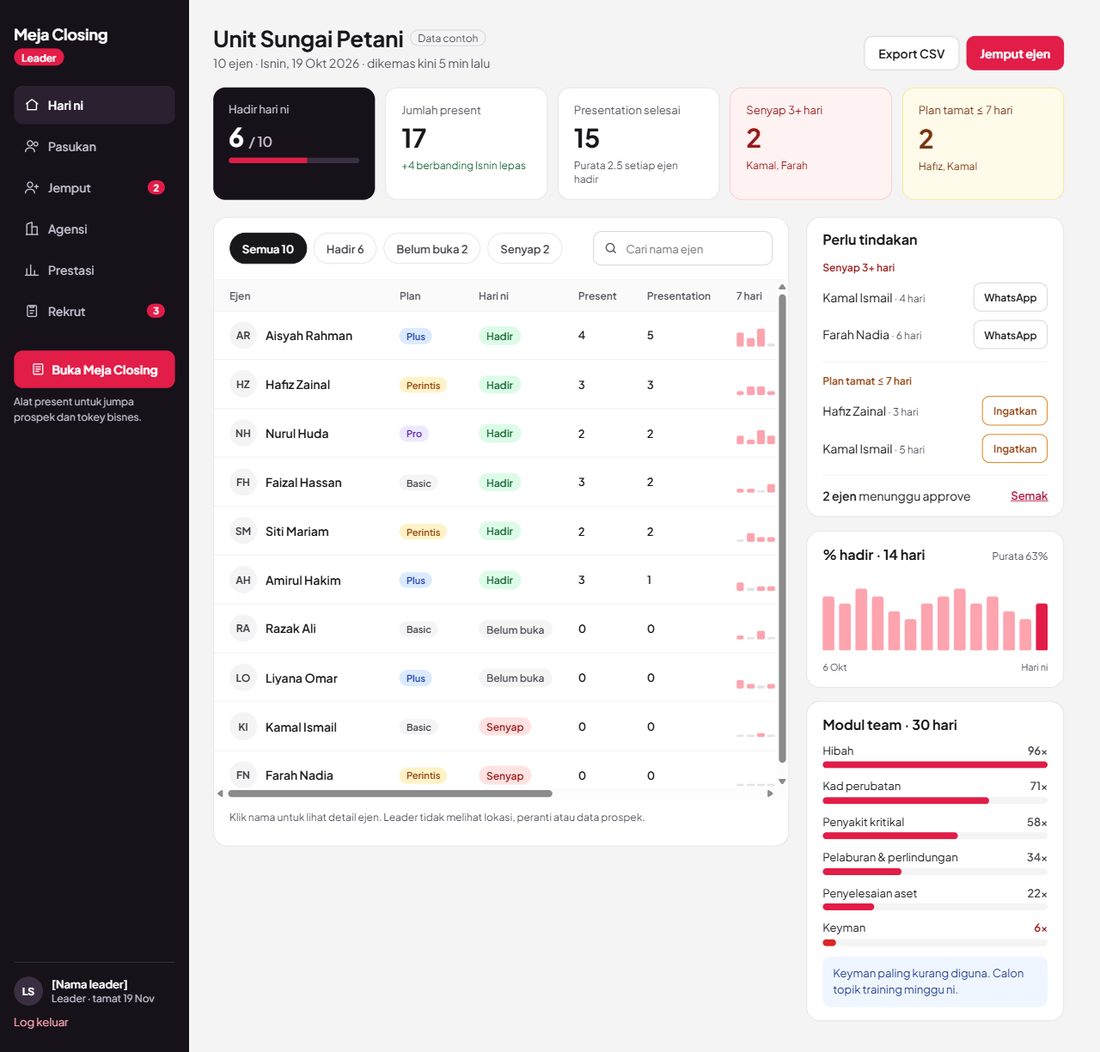The image size is (1100, 1052).
Task: Open the Semak link for pending approvals
Action: coord(1029,496)
